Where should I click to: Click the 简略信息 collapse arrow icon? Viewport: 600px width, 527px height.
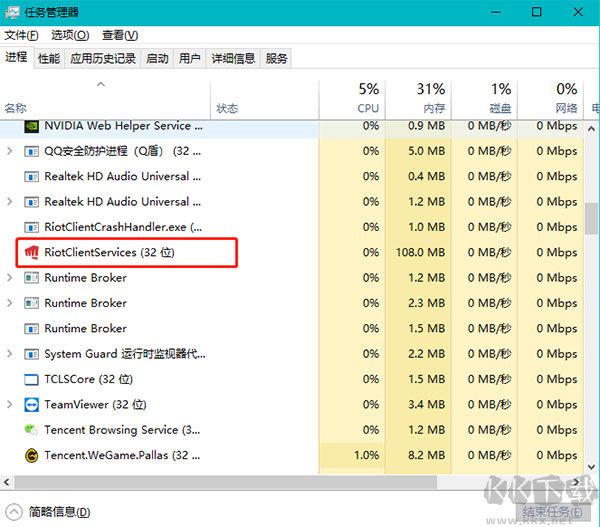[x=14, y=512]
